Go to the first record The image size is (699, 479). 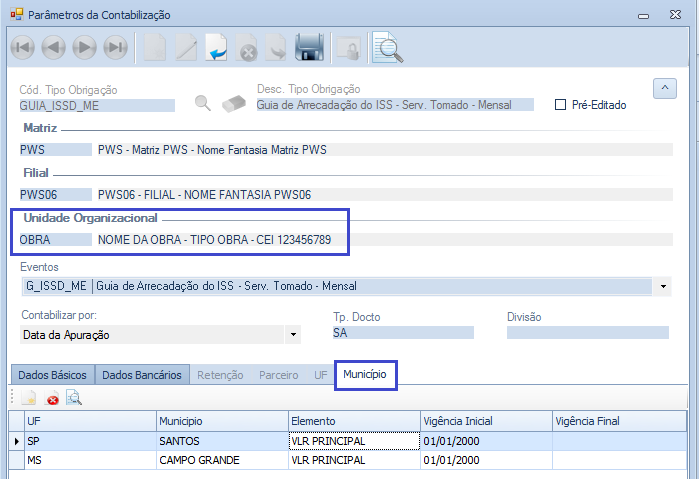tap(23, 47)
